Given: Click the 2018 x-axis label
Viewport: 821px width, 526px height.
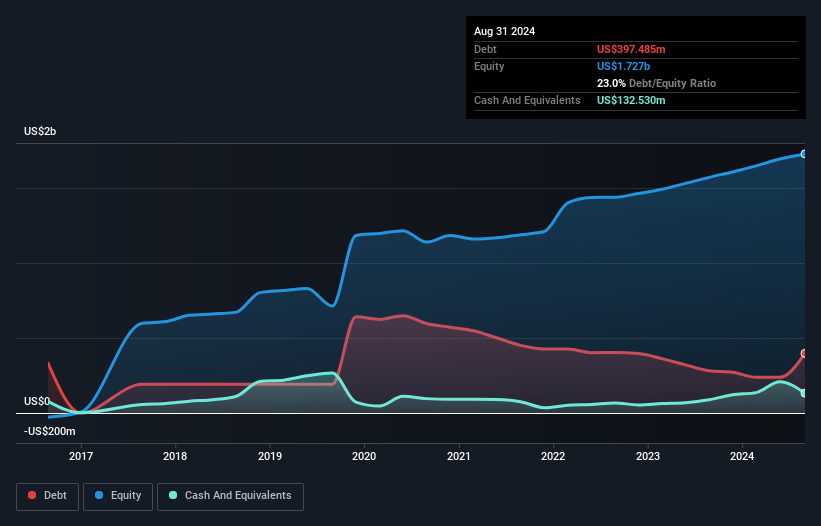Looking at the screenshot, I should (x=175, y=456).
